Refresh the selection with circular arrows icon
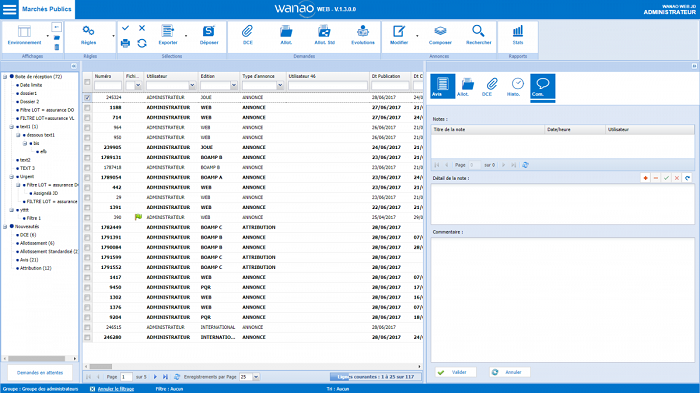Image resolution: width=700 pixels, height=393 pixels. pos(142,43)
